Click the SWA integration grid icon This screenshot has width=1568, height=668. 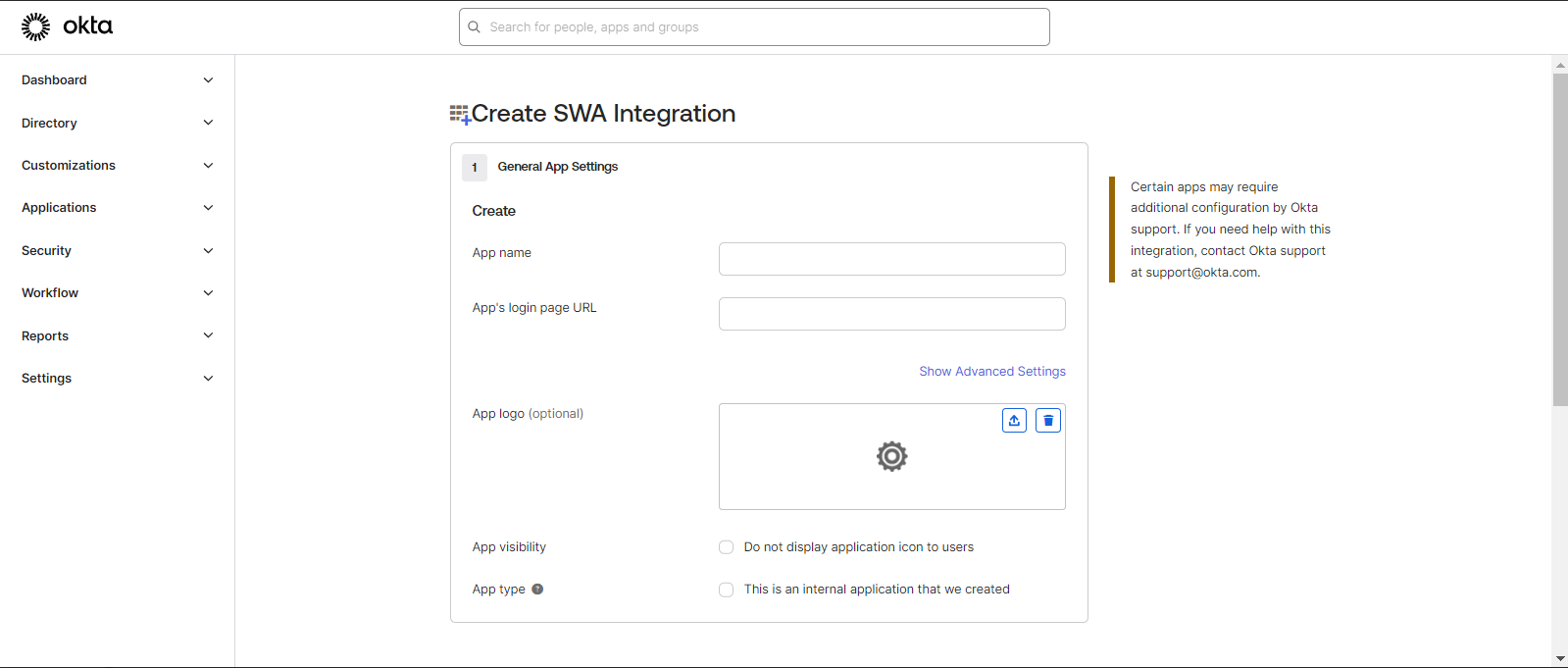(x=460, y=115)
